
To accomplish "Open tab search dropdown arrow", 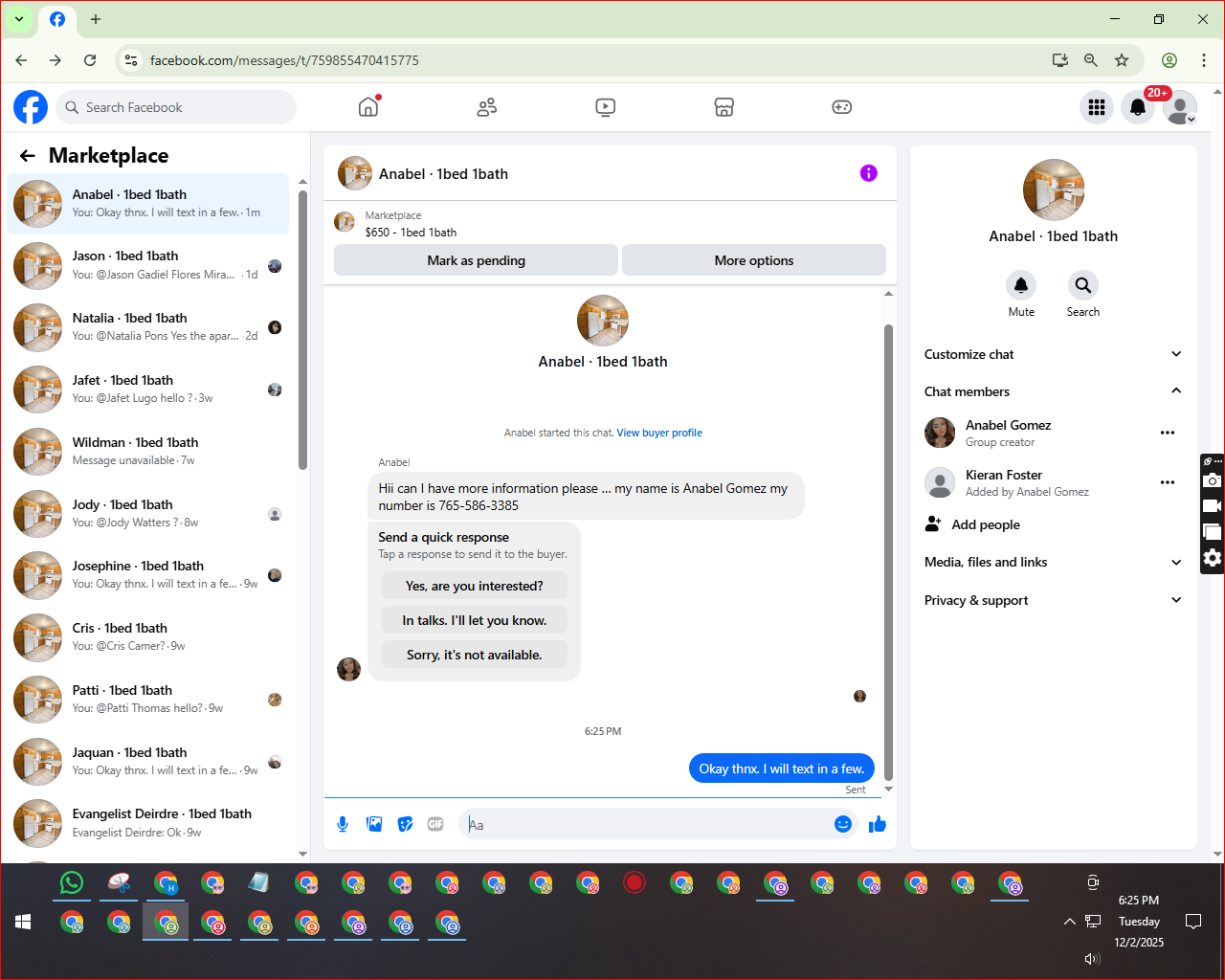I will point(18,19).
